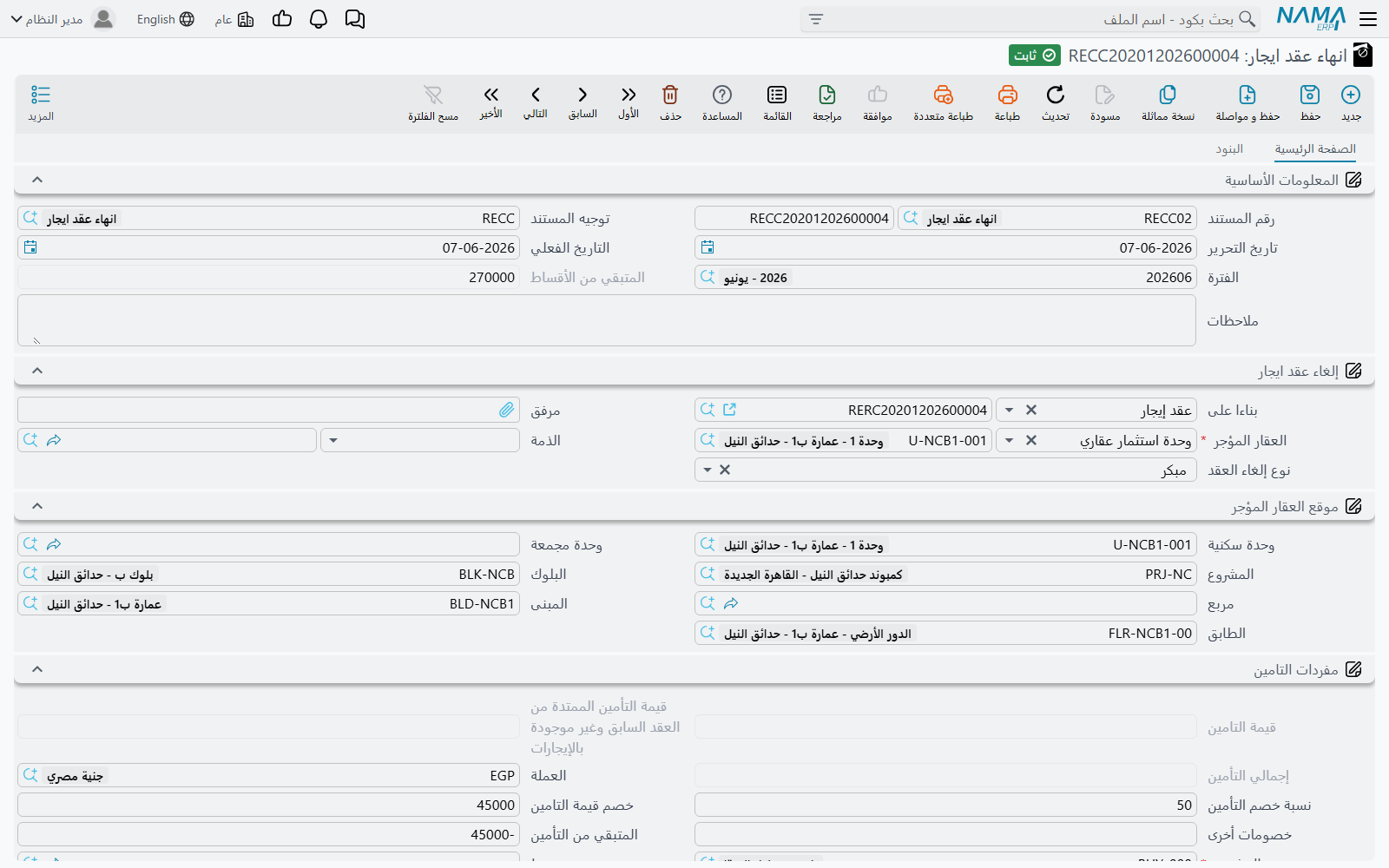This screenshot has width=1389, height=868.
Task: Clear the مبكر cancellation type
Action: (x=725, y=470)
